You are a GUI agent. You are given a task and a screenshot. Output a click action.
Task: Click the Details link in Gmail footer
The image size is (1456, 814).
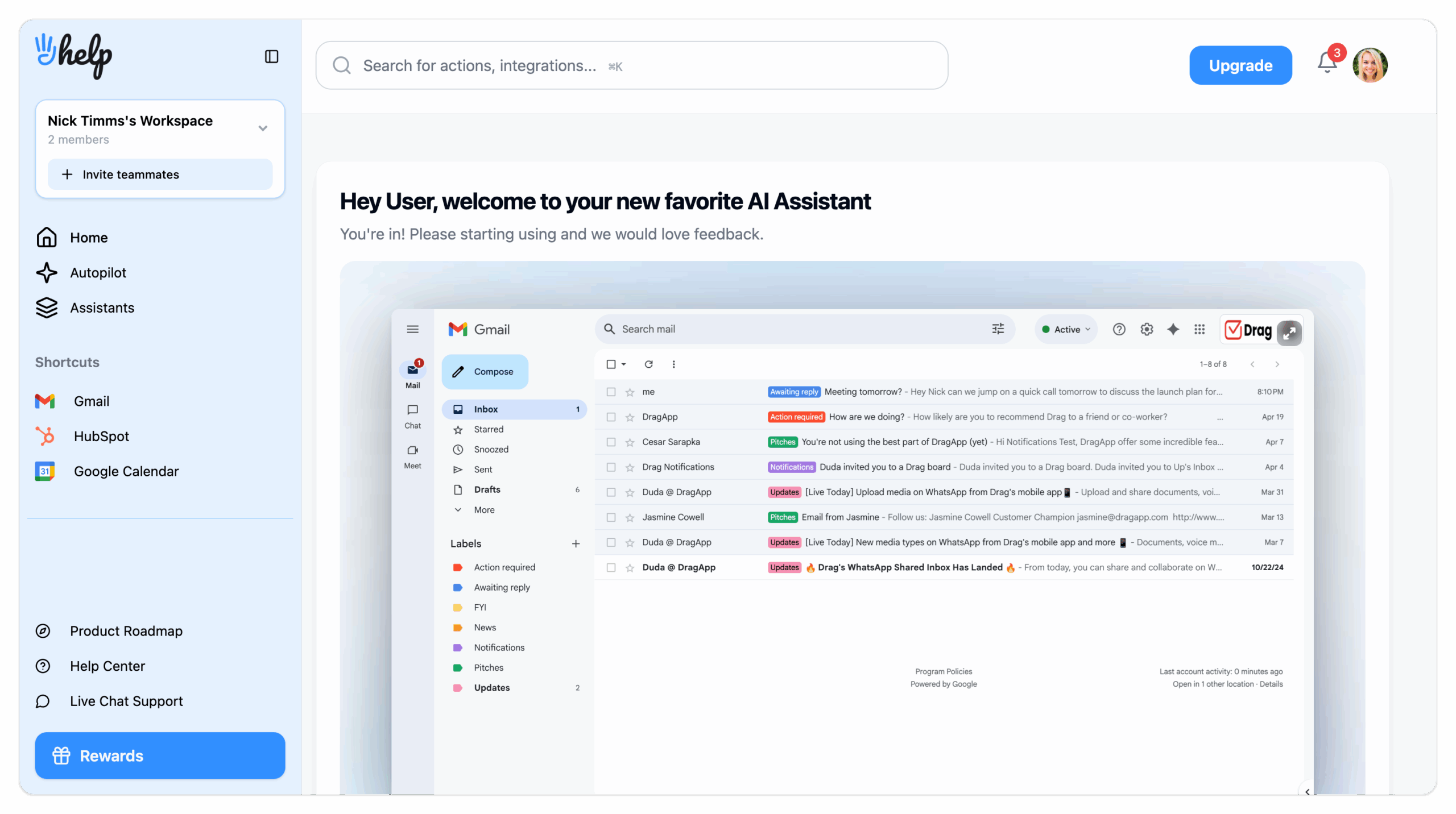coord(1271,684)
